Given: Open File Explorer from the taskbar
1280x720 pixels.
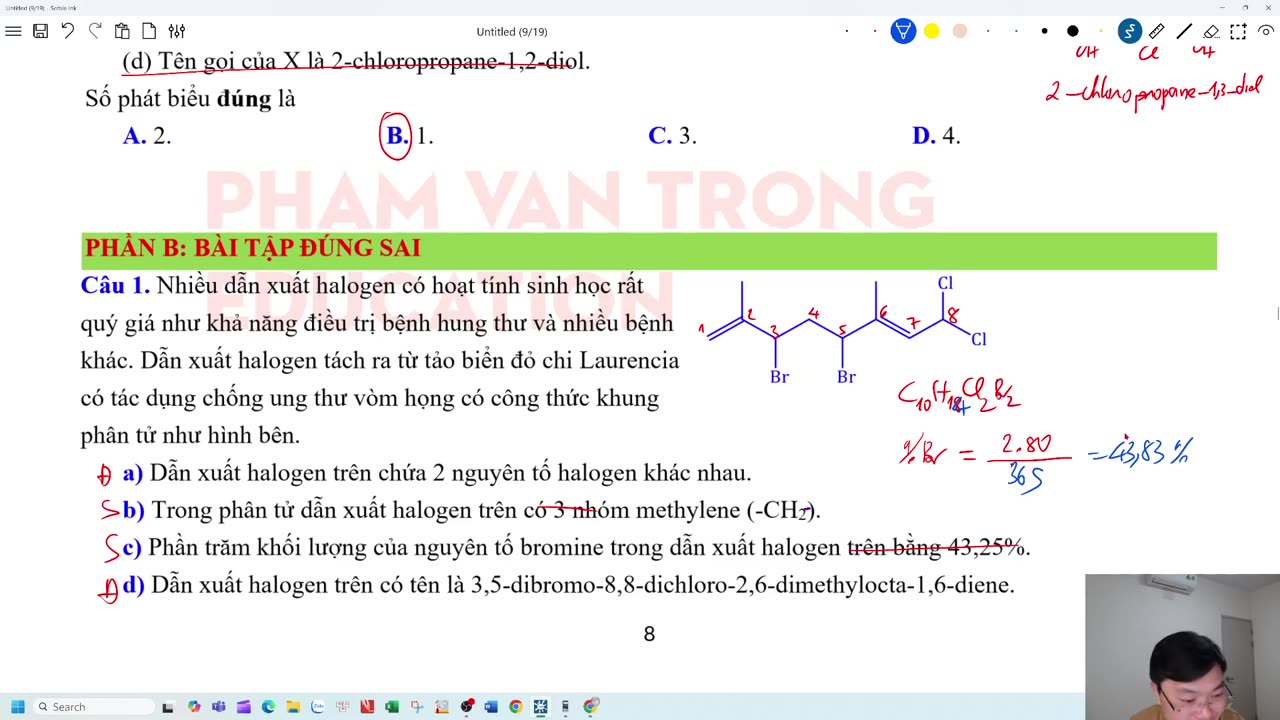Looking at the screenshot, I should [x=293, y=707].
